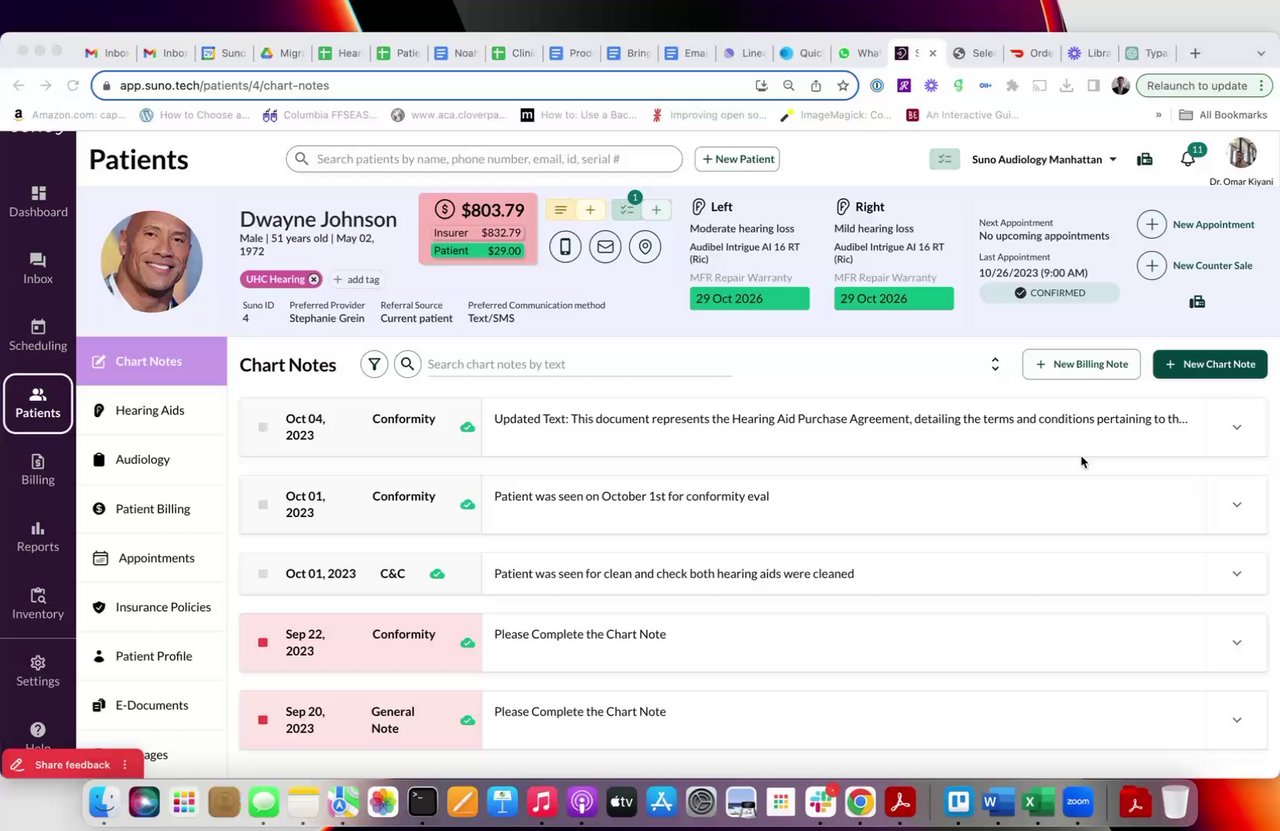Click the location pin icon

click(x=645, y=247)
